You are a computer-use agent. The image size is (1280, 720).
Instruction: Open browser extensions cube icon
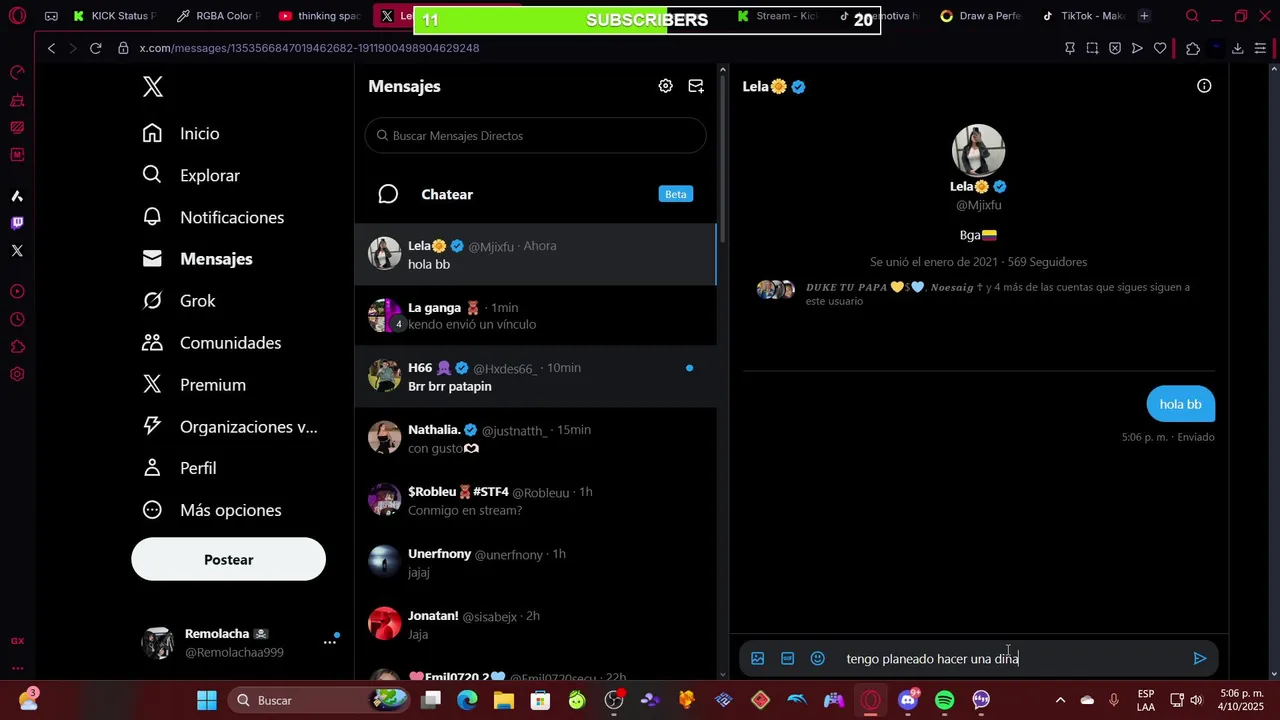click(1193, 48)
